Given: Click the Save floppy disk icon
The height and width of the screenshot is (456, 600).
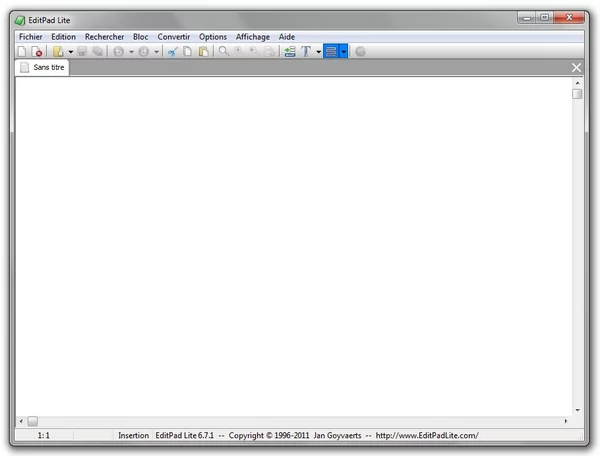Looking at the screenshot, I should coord(82,51).
